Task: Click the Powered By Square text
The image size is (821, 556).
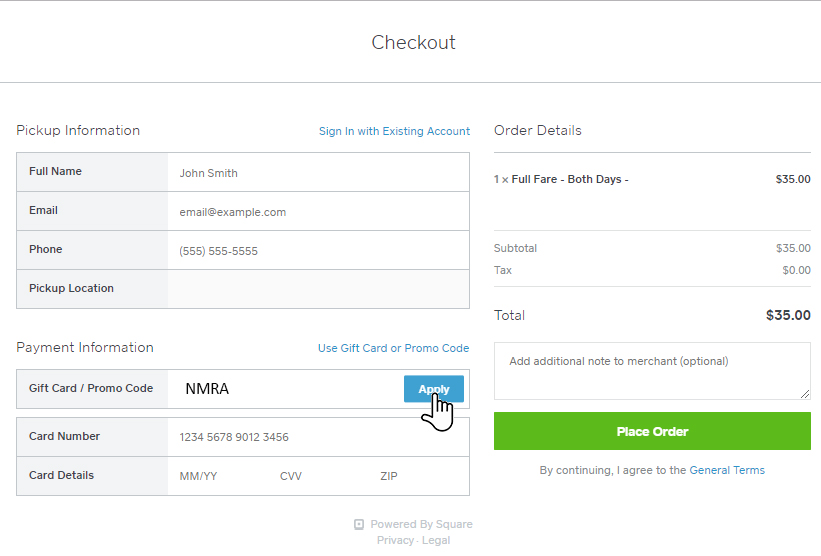Action: [x=421, y=524]
